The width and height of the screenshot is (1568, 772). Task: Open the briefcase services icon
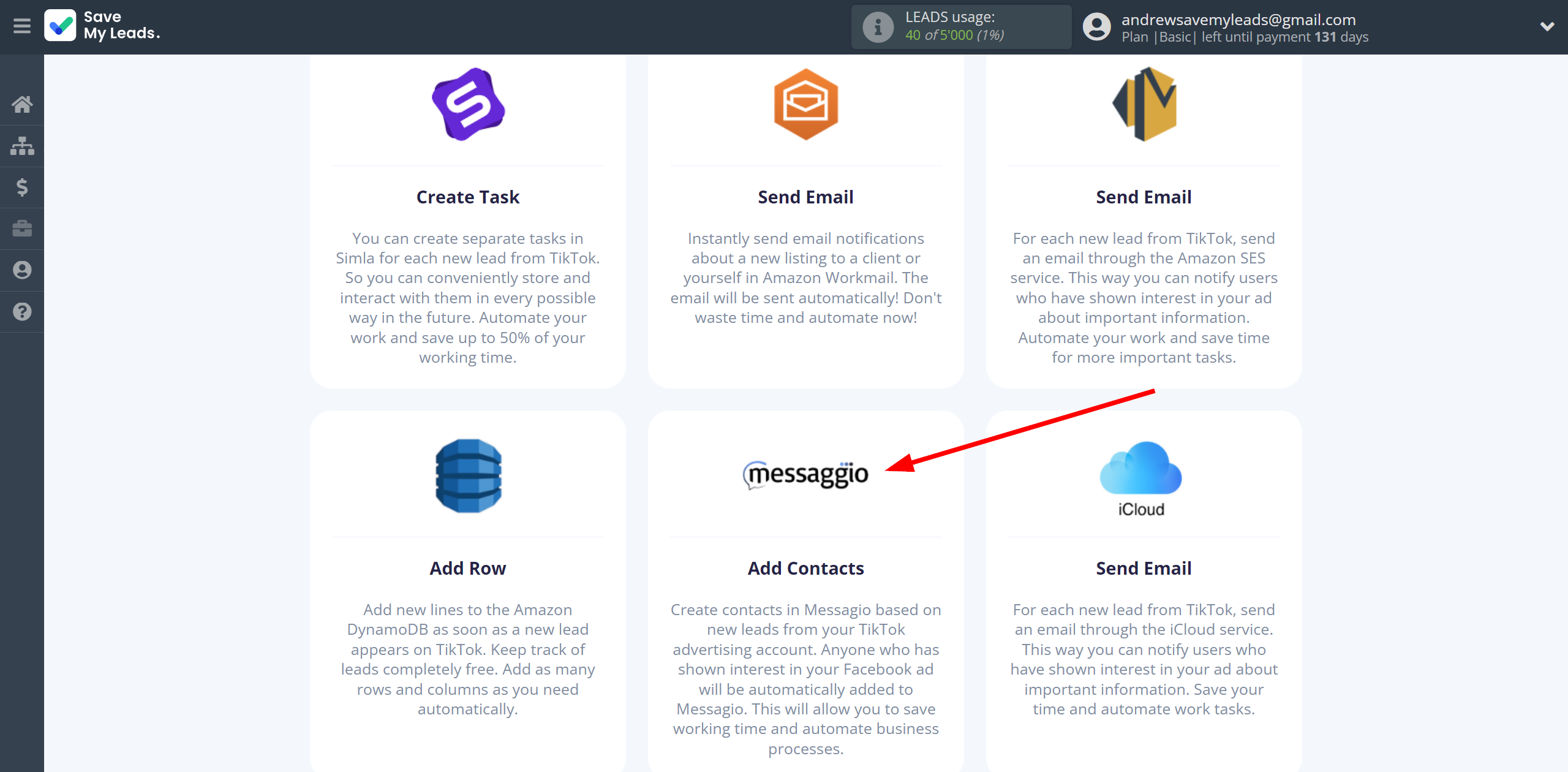click(22, 229)
